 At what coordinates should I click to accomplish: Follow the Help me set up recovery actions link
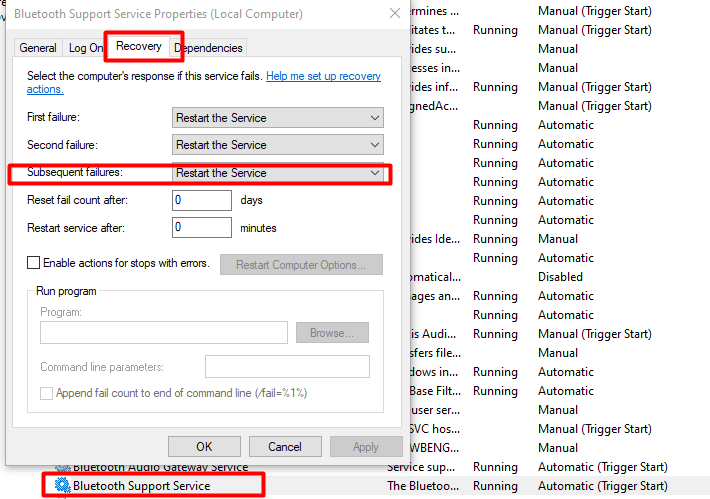click(x=323, y=76)
